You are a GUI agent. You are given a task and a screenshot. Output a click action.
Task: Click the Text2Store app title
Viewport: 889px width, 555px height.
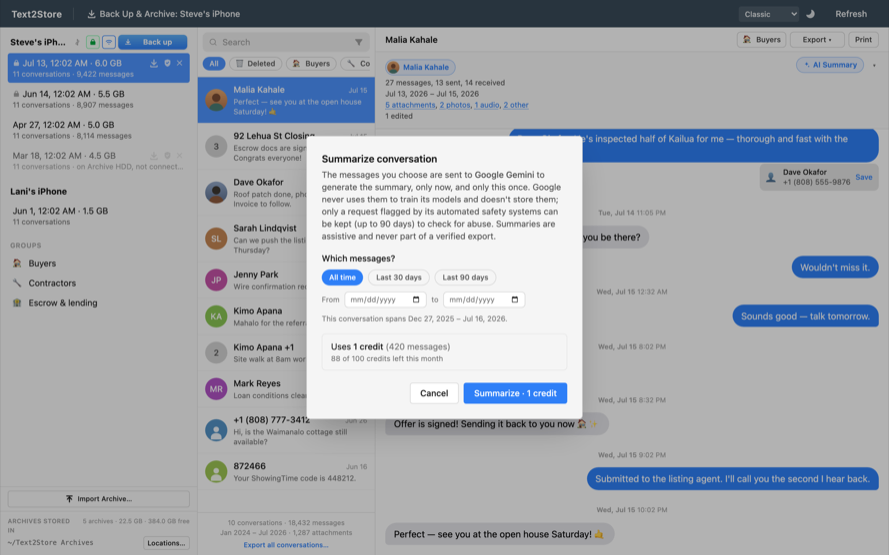[x=36, y=14]
